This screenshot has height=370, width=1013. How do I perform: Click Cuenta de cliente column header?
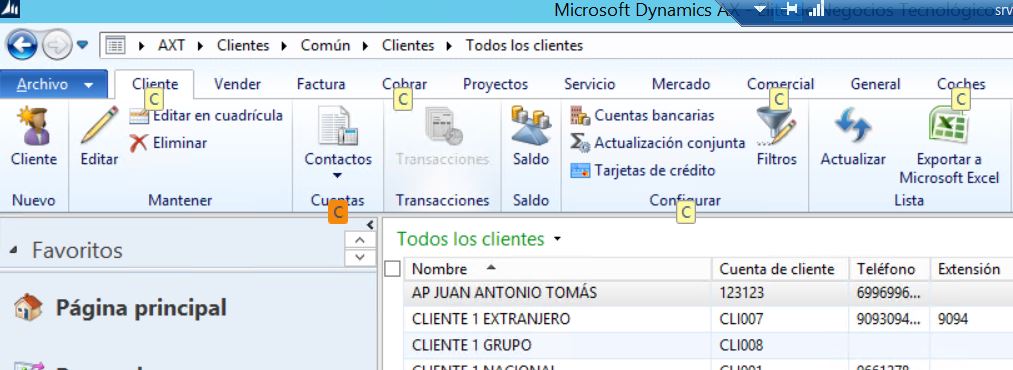pos(780,269)
